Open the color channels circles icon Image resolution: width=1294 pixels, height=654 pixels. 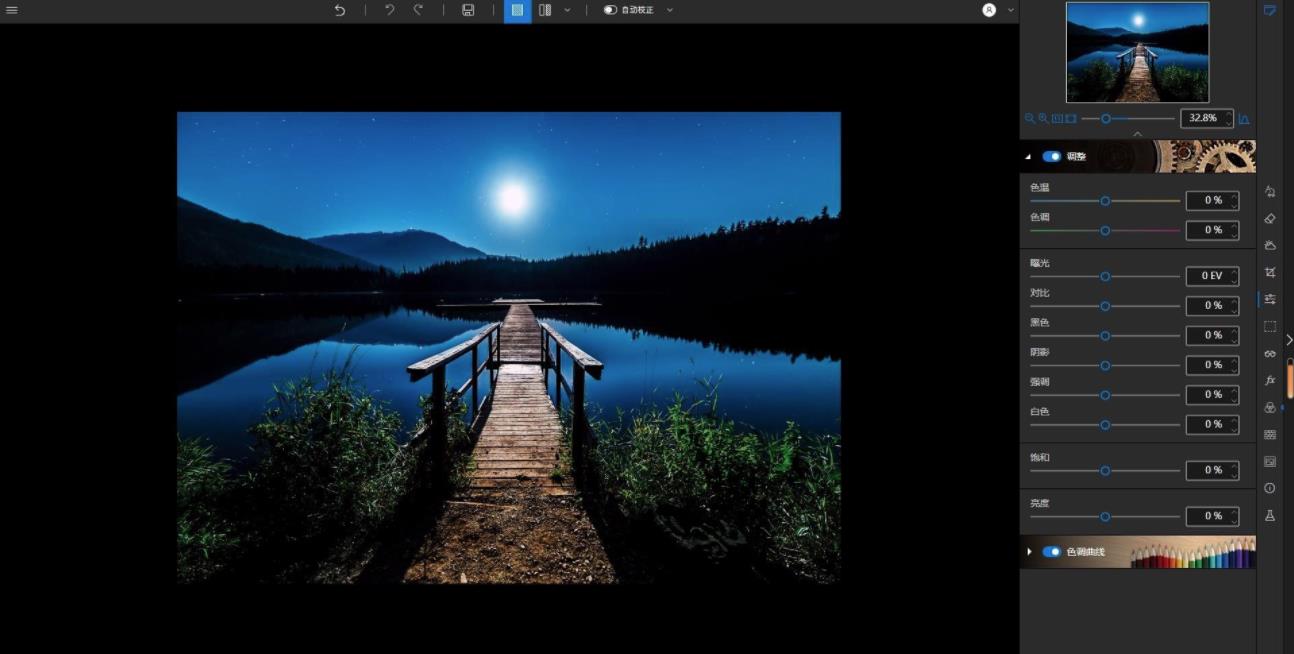click(1270, 408)
